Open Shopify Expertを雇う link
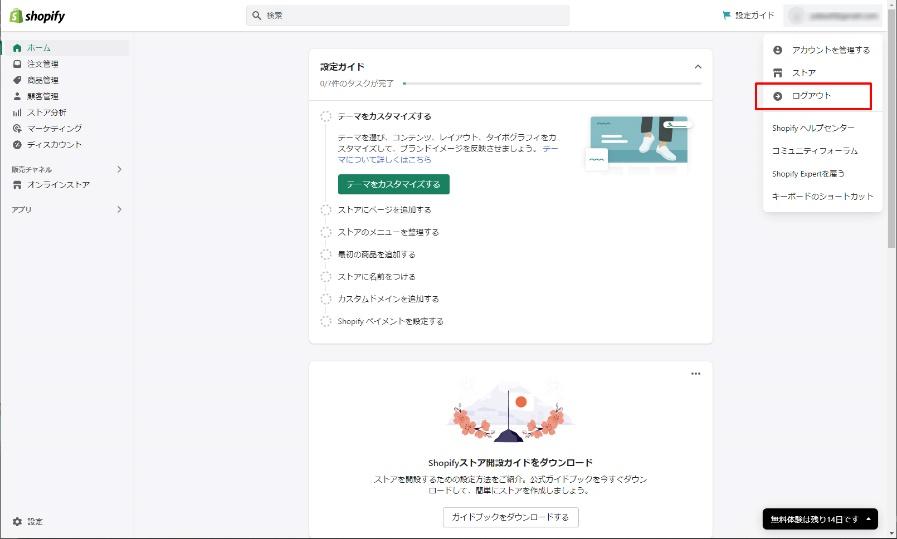Screen dimensions: 897x539 pos(808,174)
